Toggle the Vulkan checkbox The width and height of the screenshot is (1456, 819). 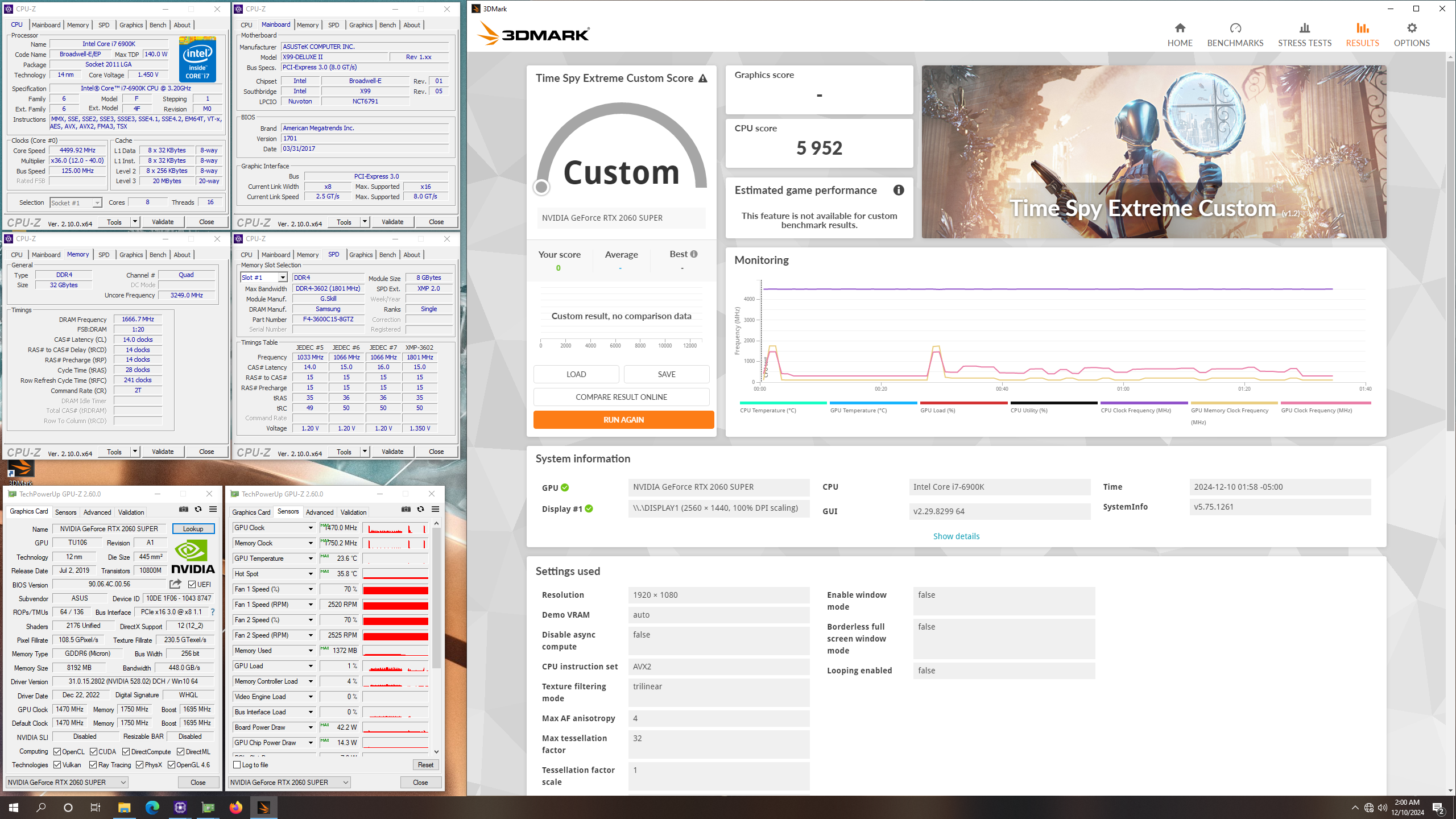57,765
